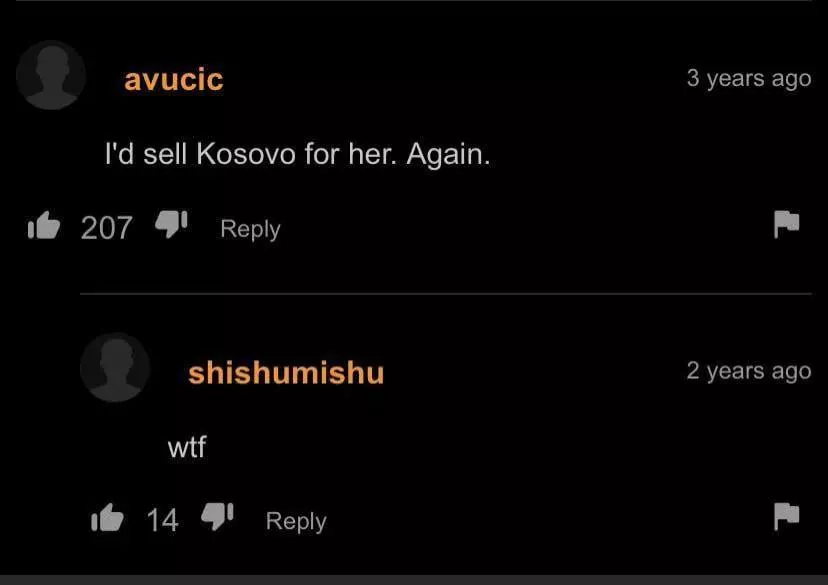Thumbs up shishumishu's wtf reply

(x=107, y=517)
